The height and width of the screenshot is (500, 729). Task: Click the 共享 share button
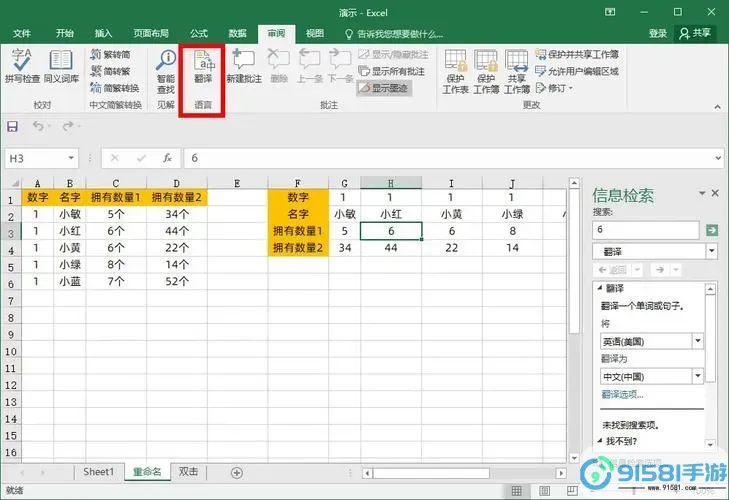(x=695, y=33)
